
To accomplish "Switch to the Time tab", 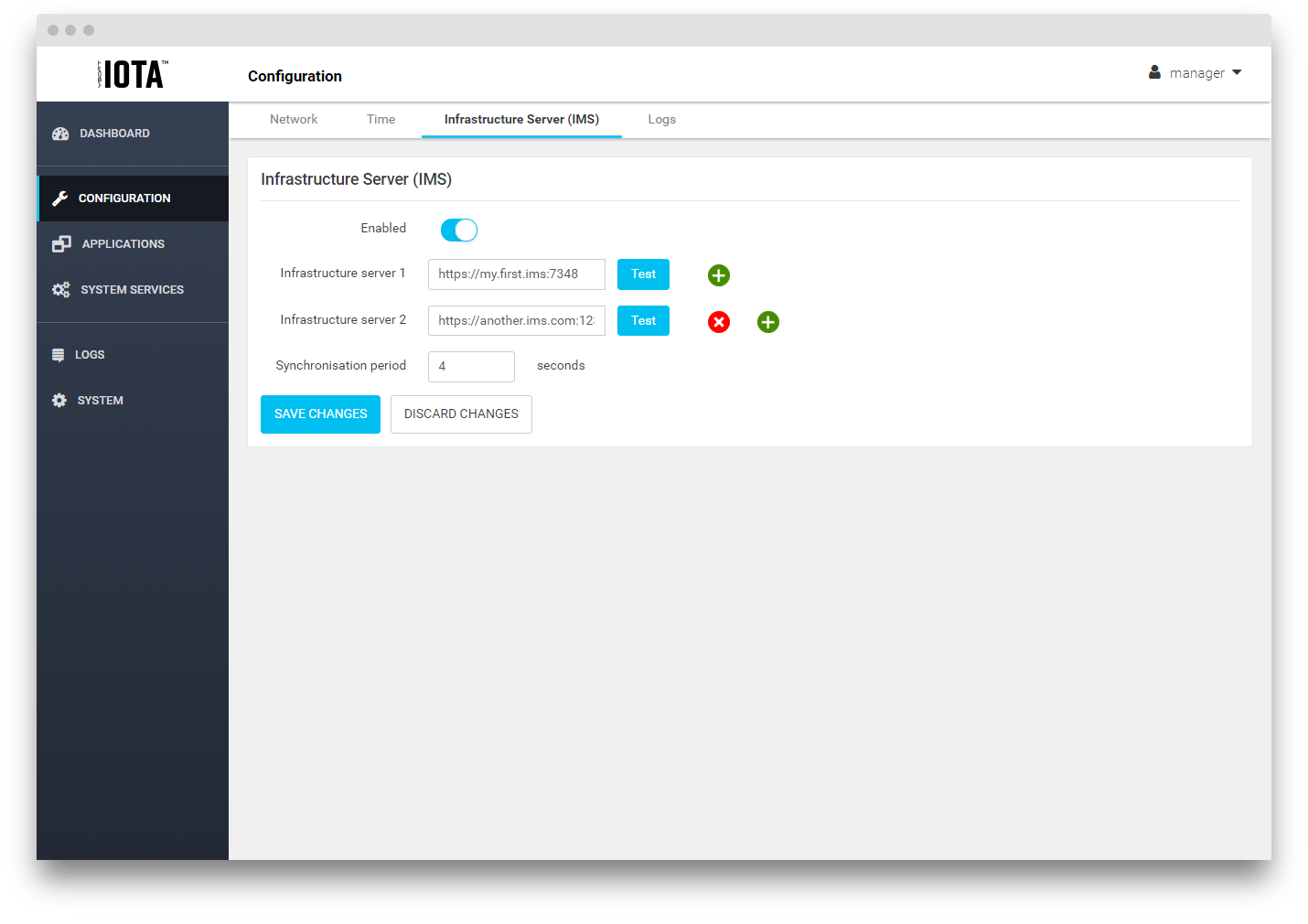I will (x=381, y=120).
